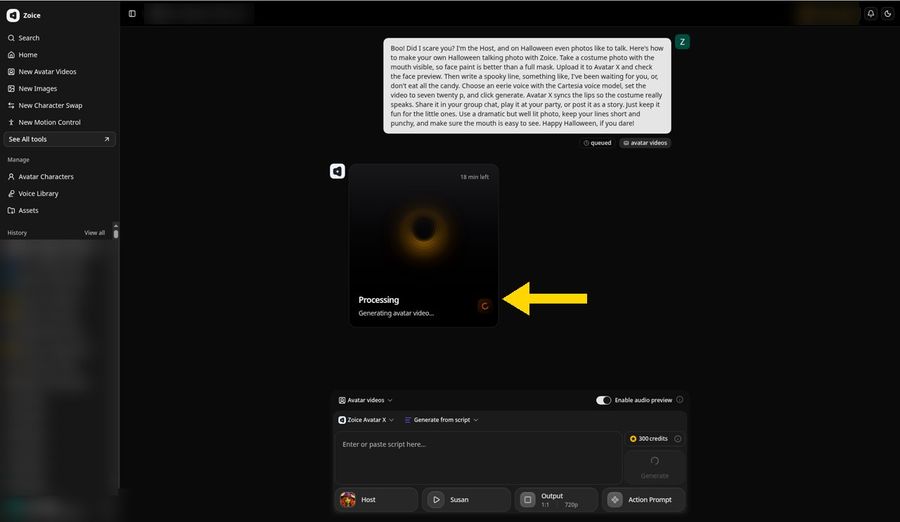Open the Zoice Avatar X model dropdown
Screen dimensions: 900x522
[x=366, y=420]
